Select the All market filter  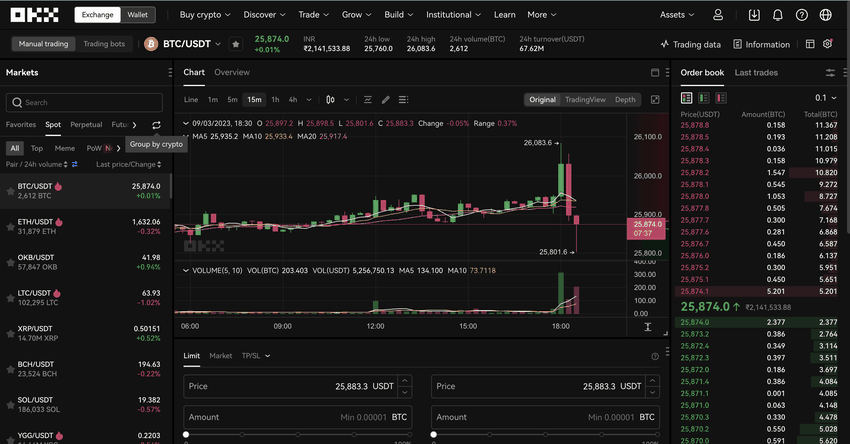(15, 148)
